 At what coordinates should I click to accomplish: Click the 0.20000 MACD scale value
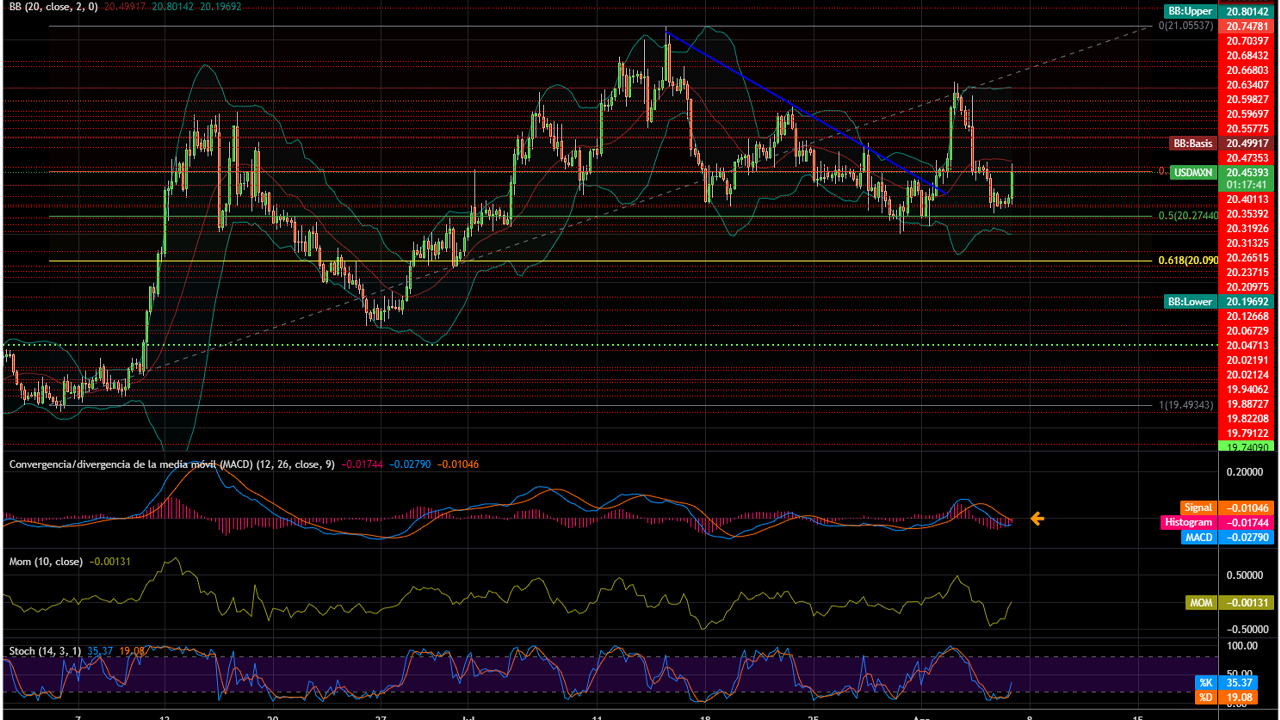(1247, 472)
